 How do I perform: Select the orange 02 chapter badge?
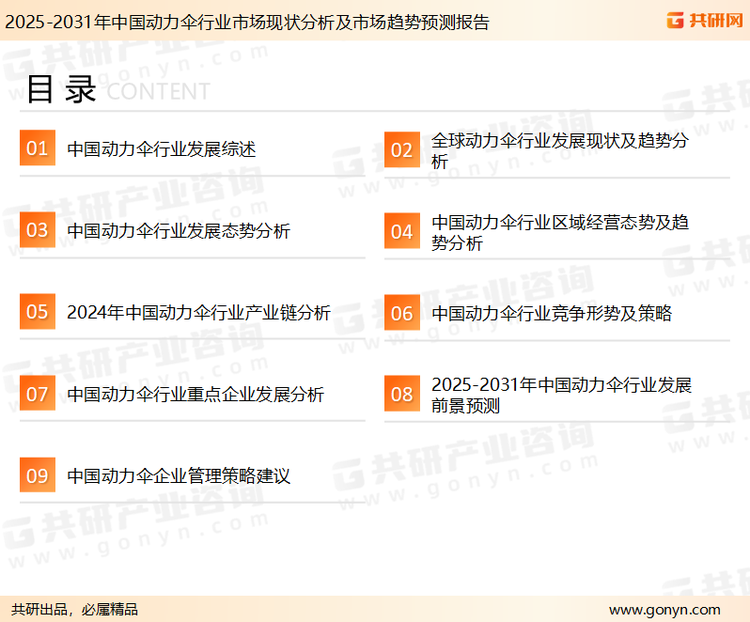point(402,150)
